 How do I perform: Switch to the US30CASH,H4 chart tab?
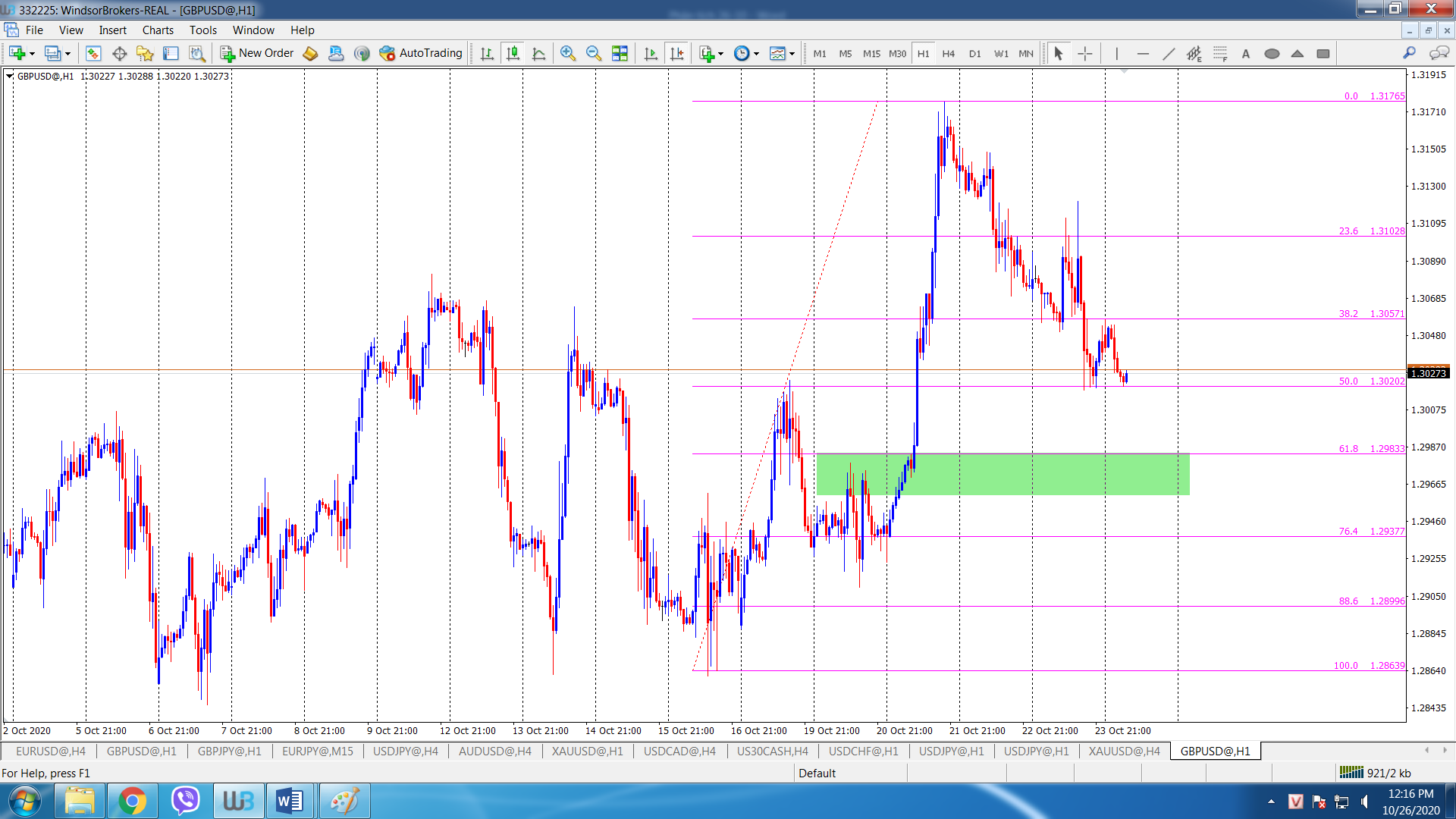pos(772,751)
